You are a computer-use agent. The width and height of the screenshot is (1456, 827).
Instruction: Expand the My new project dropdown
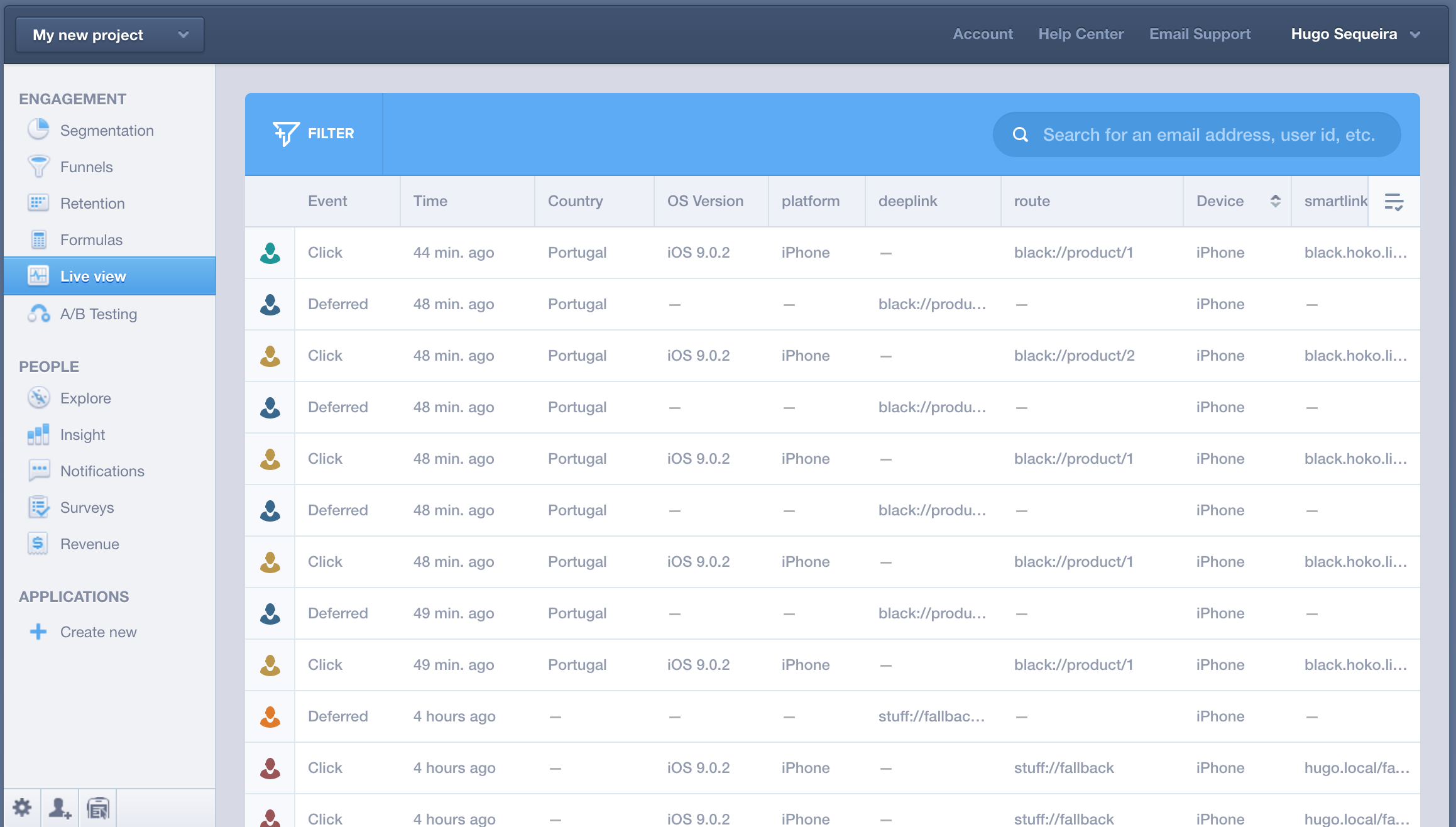point(110,35)
